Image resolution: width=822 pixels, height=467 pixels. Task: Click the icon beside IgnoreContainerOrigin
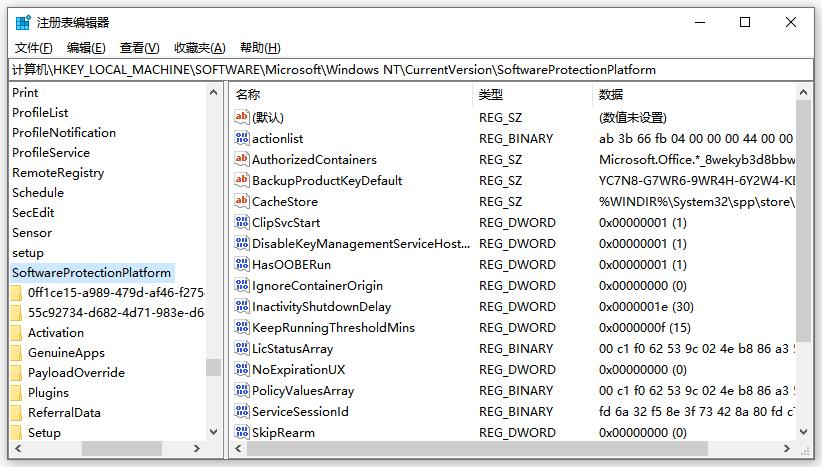241,285
